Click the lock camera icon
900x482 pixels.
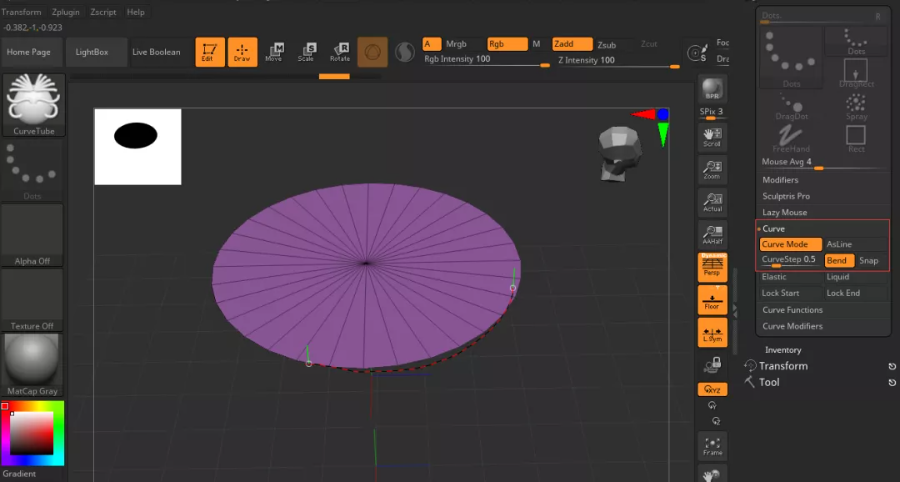[712, 364]
